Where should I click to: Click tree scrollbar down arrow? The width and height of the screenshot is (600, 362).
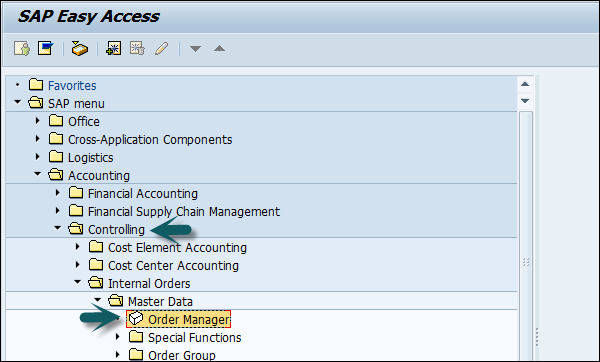point(525,101)
